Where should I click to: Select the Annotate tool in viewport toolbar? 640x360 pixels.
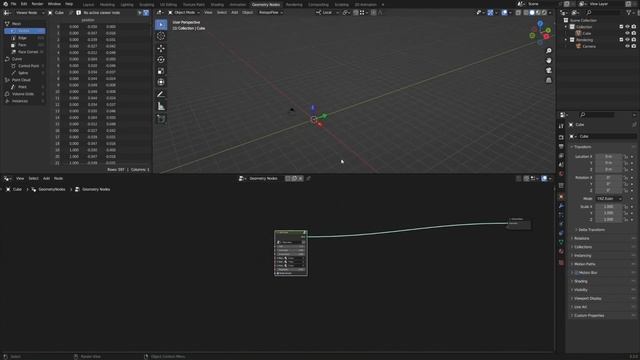(161, 94)
